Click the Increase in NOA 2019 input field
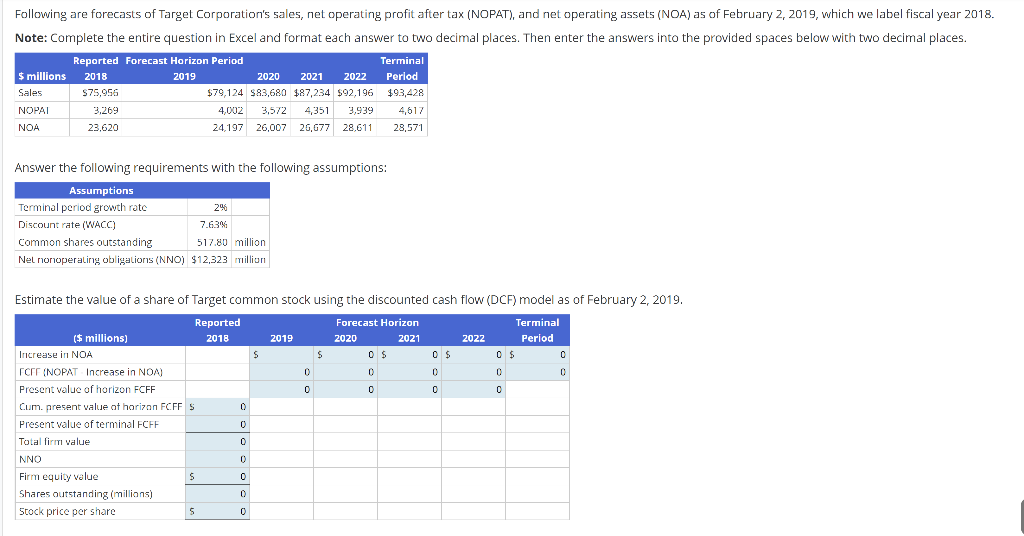The width and height of the screenshot is (1024, 536). pyautogui.click(x=281, y=355)
